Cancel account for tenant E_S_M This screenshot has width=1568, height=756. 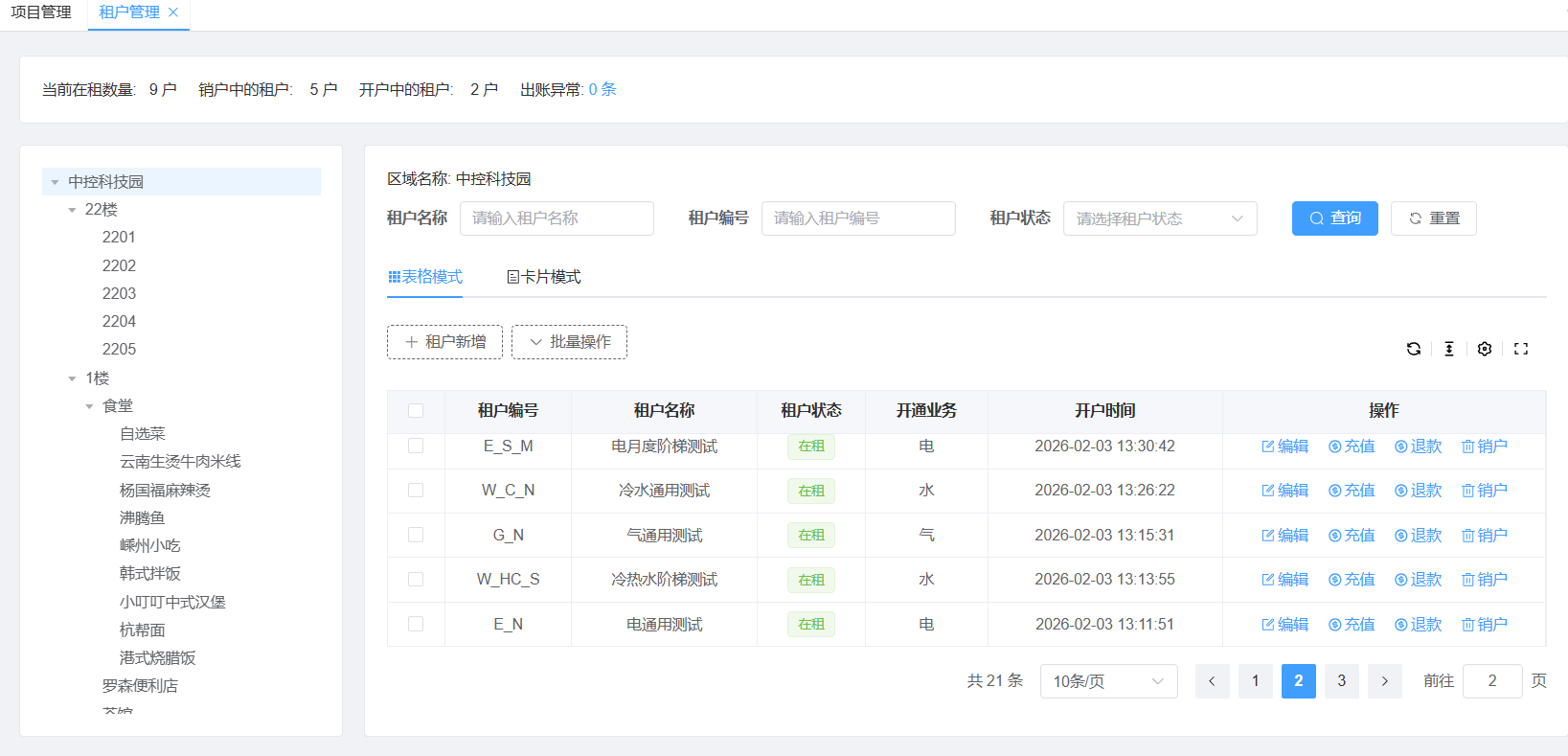click(x=1484, y=447)
